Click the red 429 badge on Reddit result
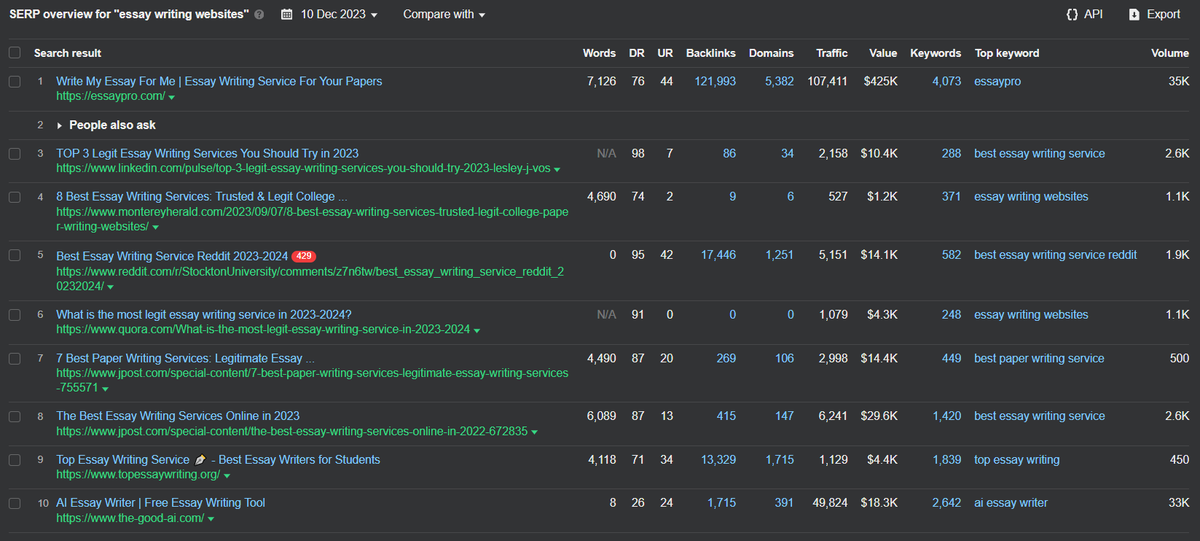 304,256
